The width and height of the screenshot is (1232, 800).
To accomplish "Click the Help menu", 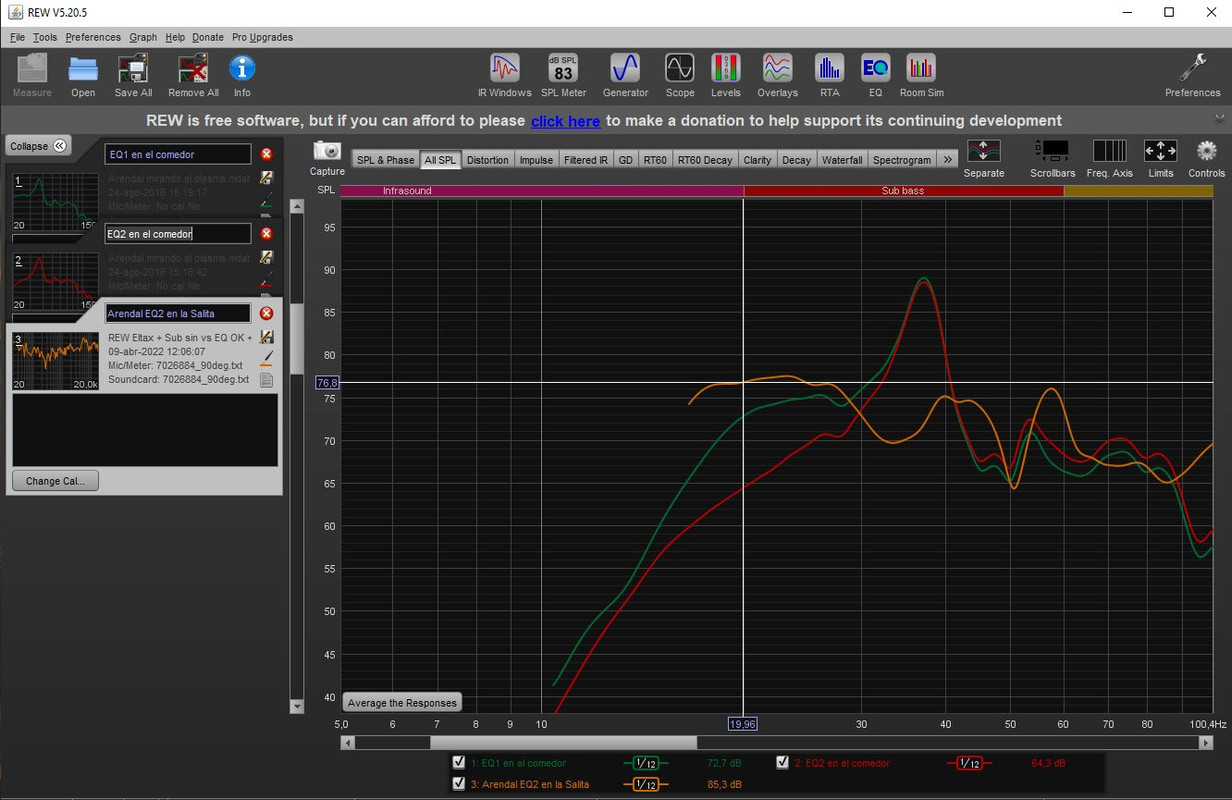I will pyautogui.click(x=175, y=37).
